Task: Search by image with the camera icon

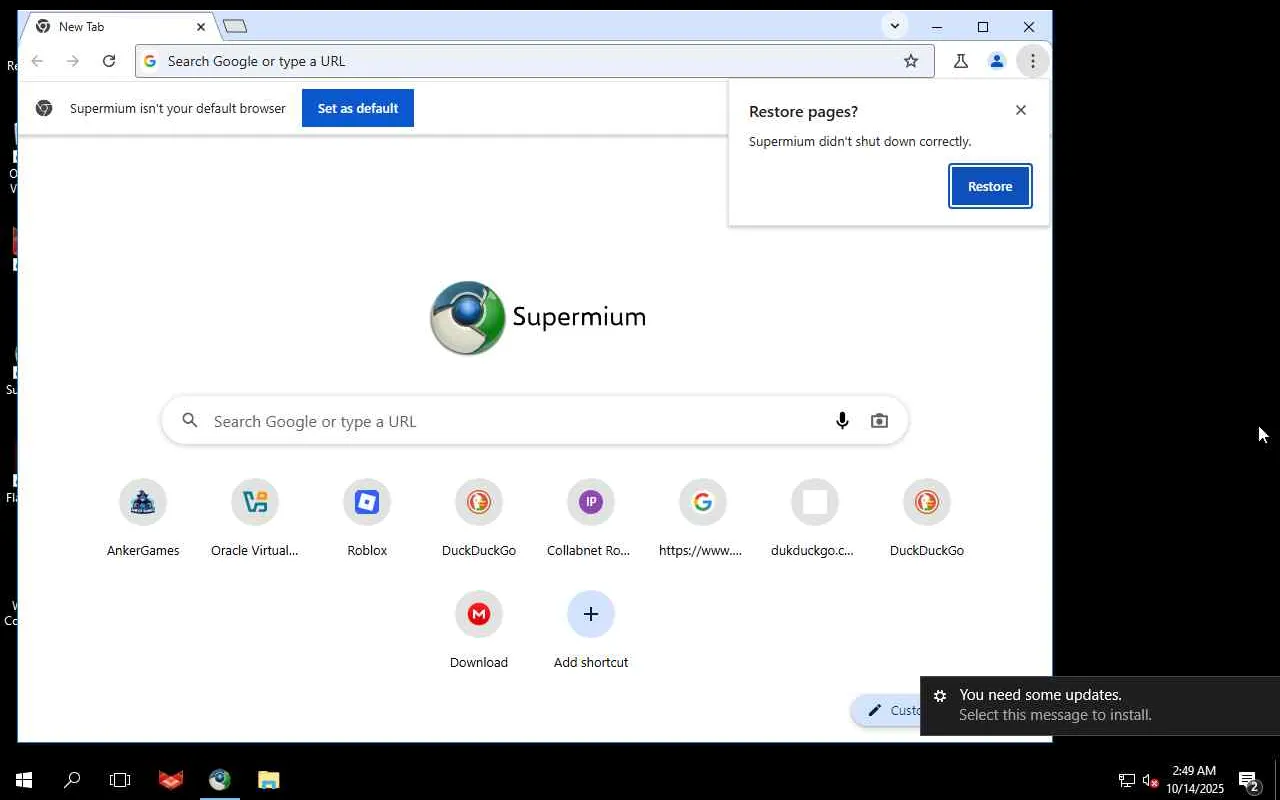Action: [x=879, y=421]
